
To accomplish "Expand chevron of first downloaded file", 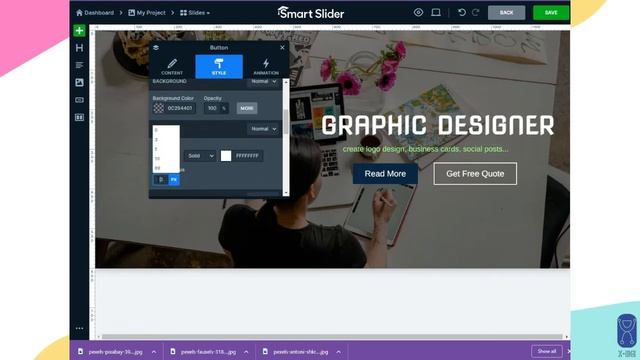I will (154, 352).
